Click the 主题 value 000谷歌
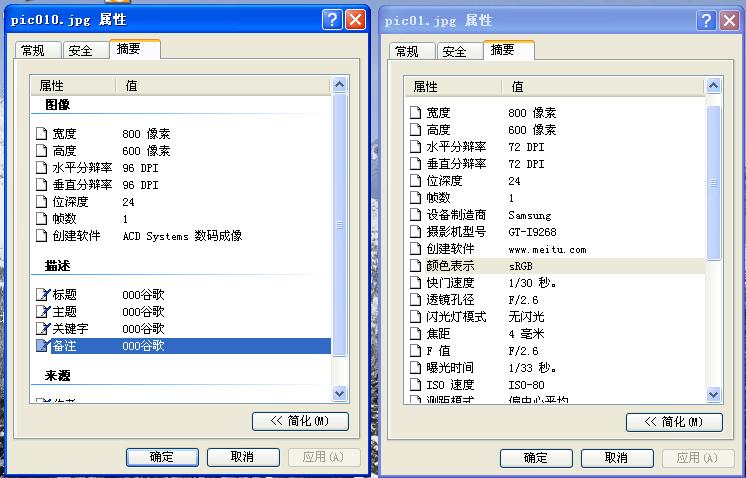The height and width of the screenshot is (478, 746). click(143, 312)
